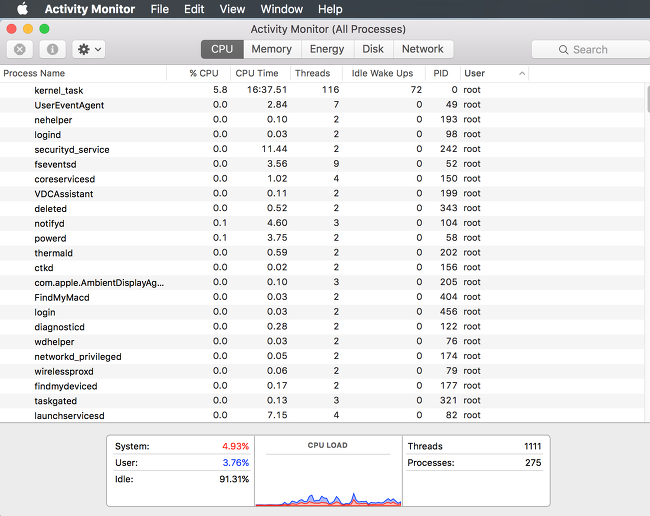The width and height of the screenshot is (650, 516).
Task: Sort by the Threads column header
Action: [316, 73]
